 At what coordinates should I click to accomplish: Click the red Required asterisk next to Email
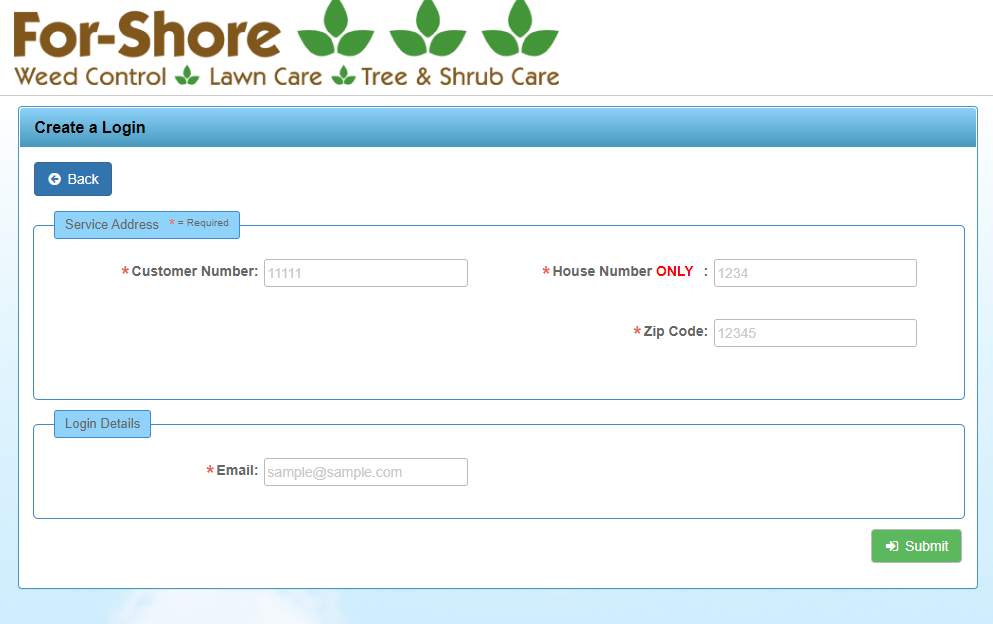pyautogui.click(x=209, y=470)
